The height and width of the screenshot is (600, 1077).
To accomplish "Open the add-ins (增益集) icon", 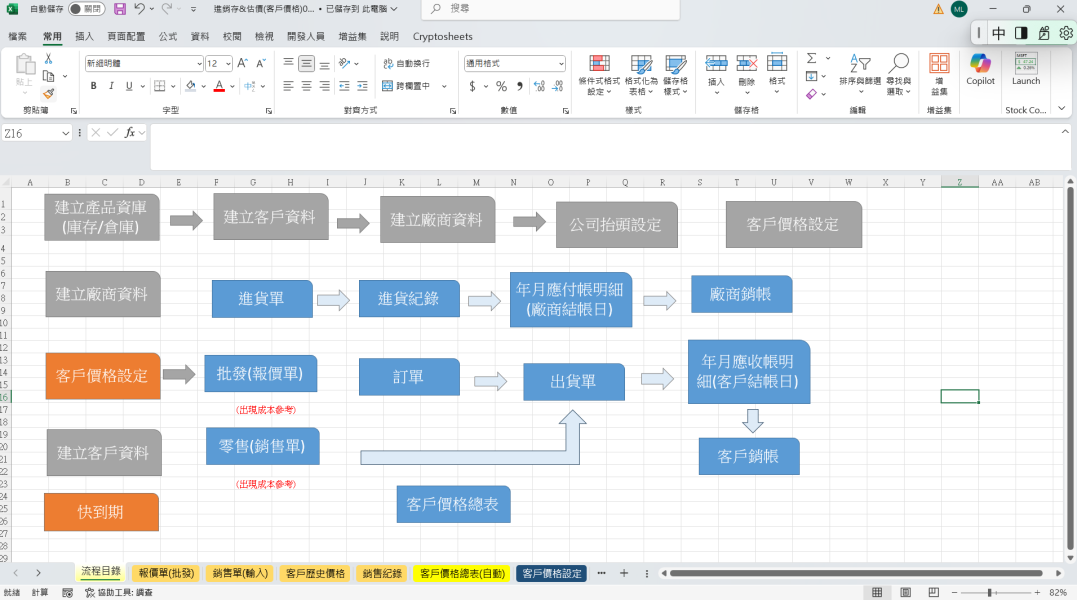I will [x=939, y=74].
